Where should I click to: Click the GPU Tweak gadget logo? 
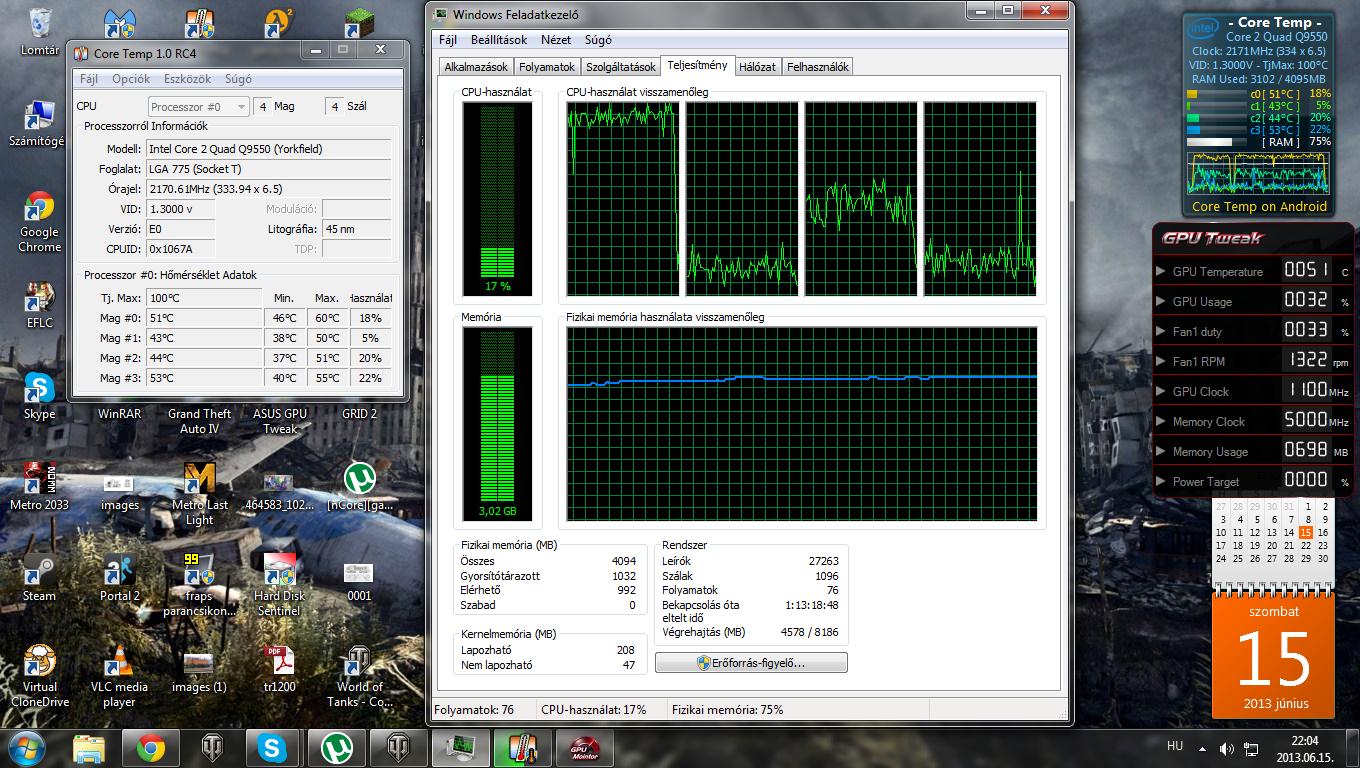coord(1212,238)
